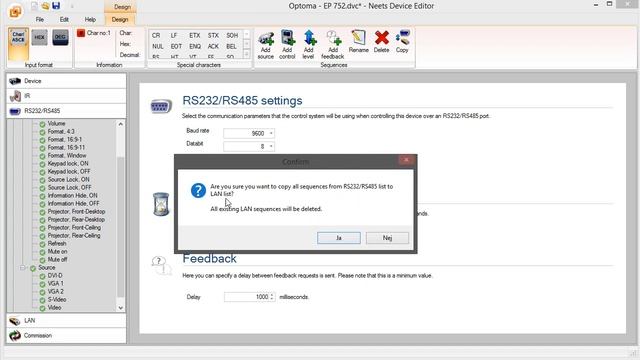Select Keypad lock, ON tree item

[x=68, y=163]
